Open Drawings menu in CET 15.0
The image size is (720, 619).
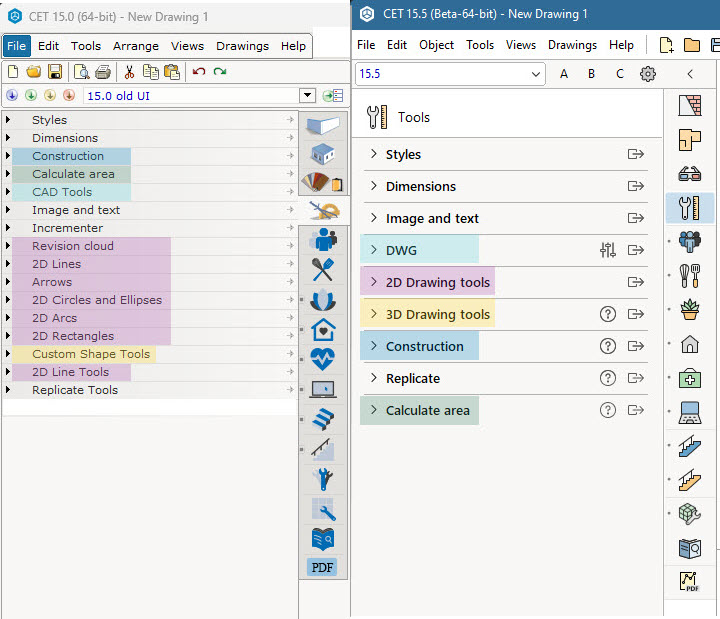point(242,46)
